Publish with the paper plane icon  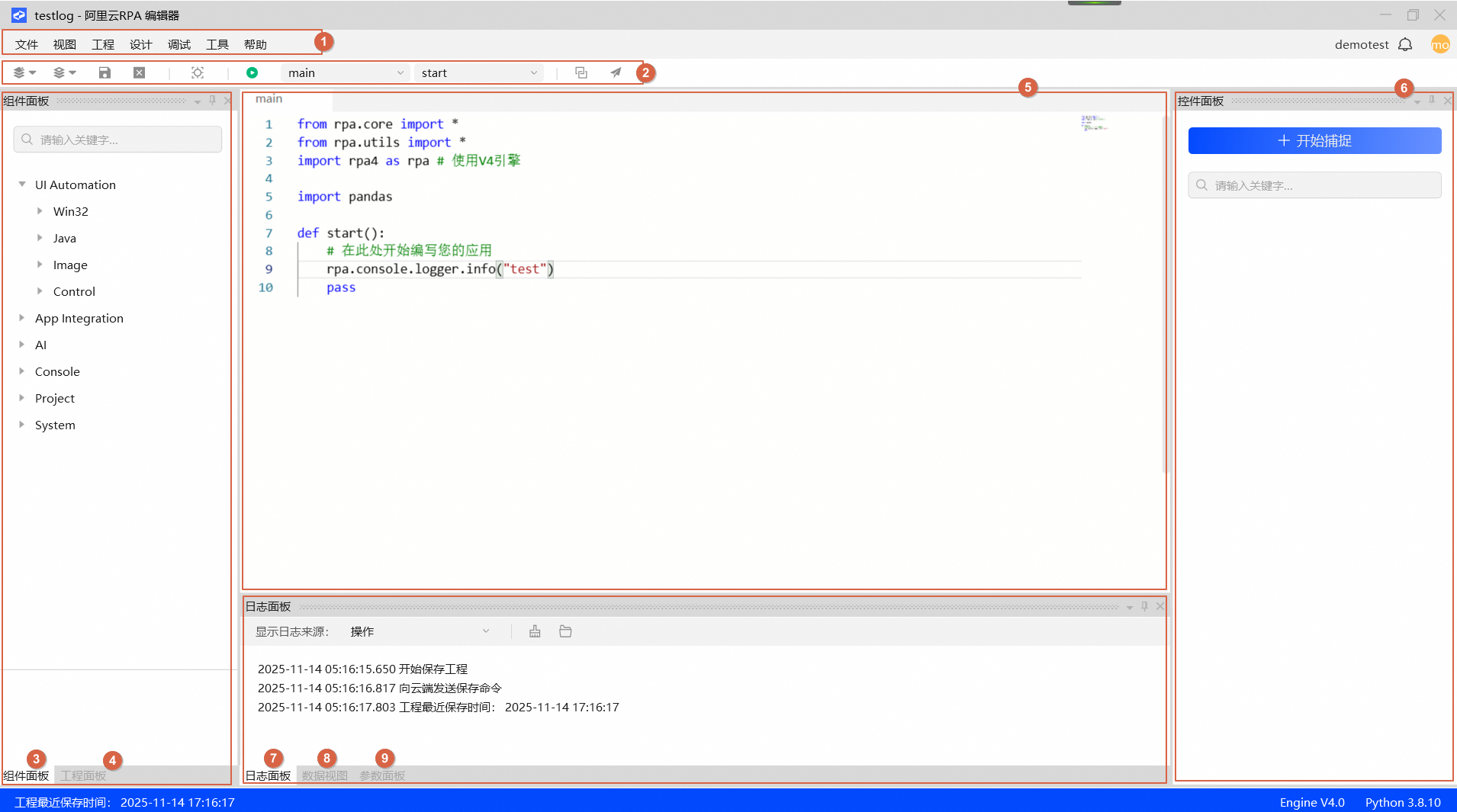(616, 72)
